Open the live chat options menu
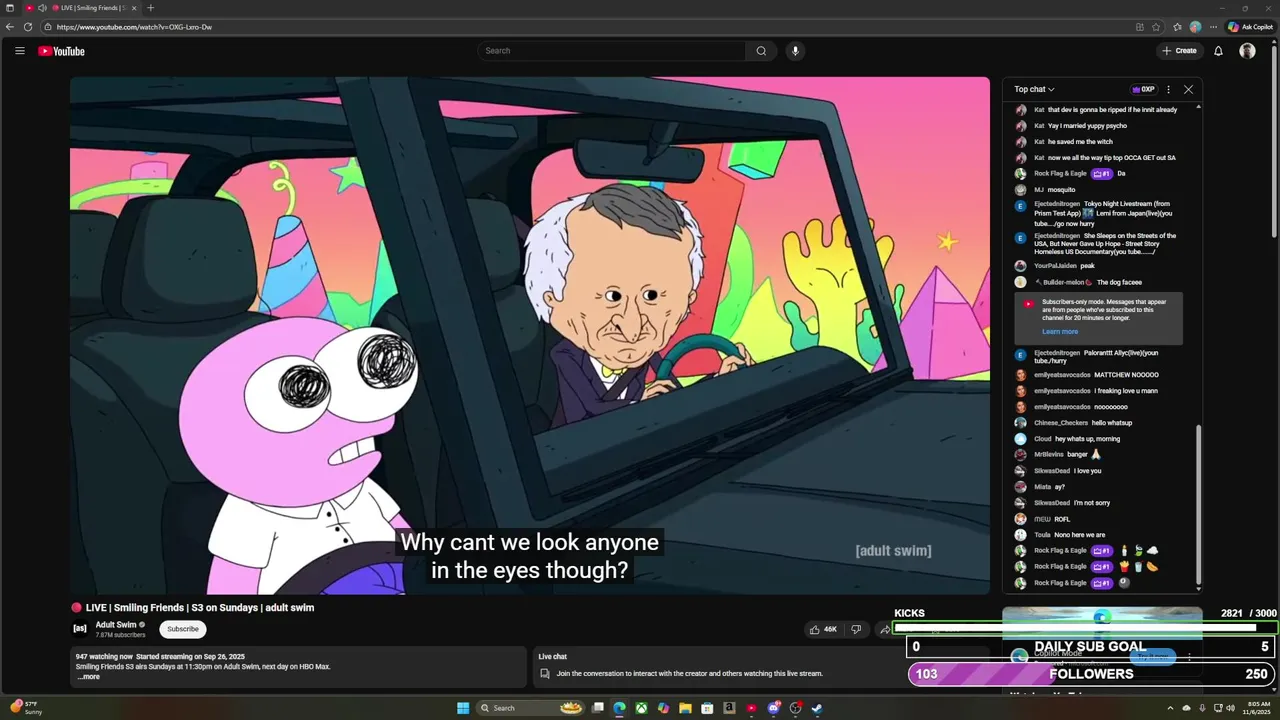Viewport: 1280px width, 720px height. pyautogui.click(x=1168, y=89)
